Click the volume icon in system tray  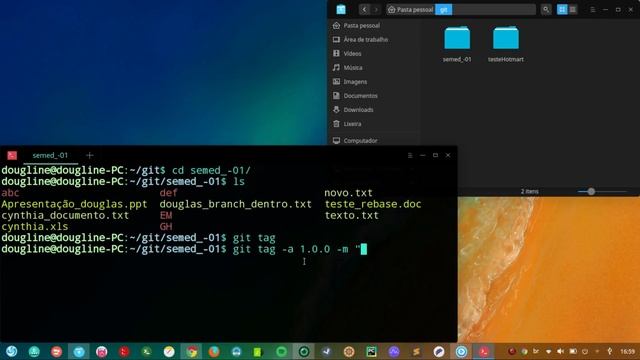[x=560, y=351]
